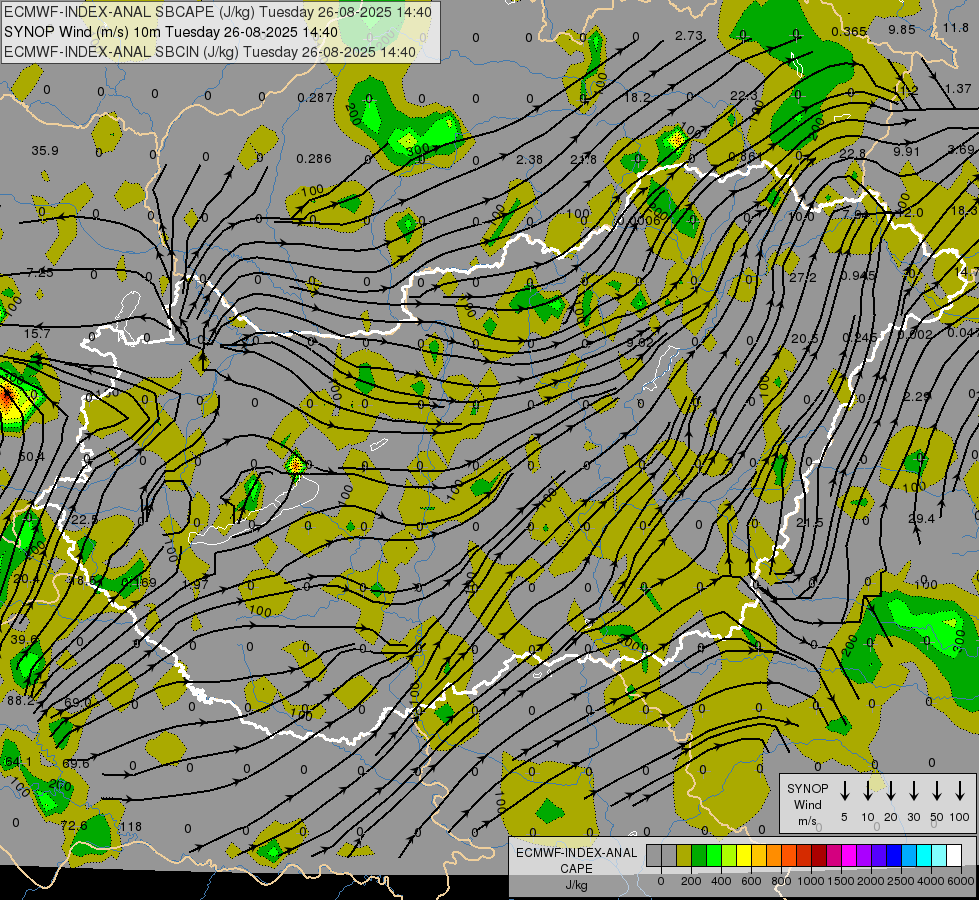Click the 100 m/s wind arrow in legend

click(960, 791)
